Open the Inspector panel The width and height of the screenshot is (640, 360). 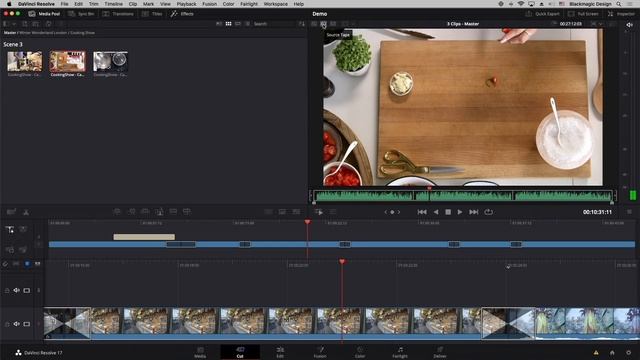621,14
